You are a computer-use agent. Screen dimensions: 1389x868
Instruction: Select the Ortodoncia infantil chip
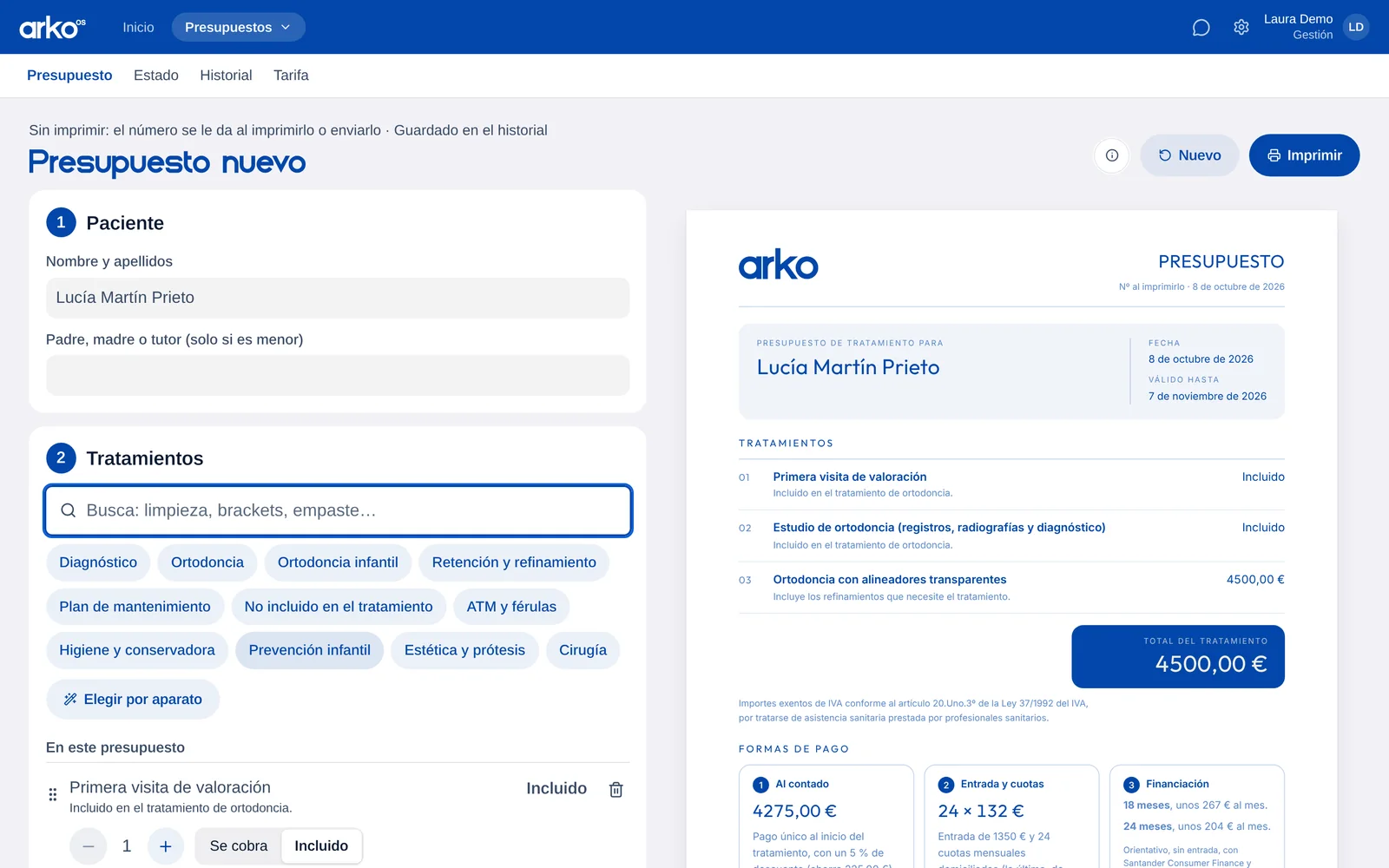point(338,562)
